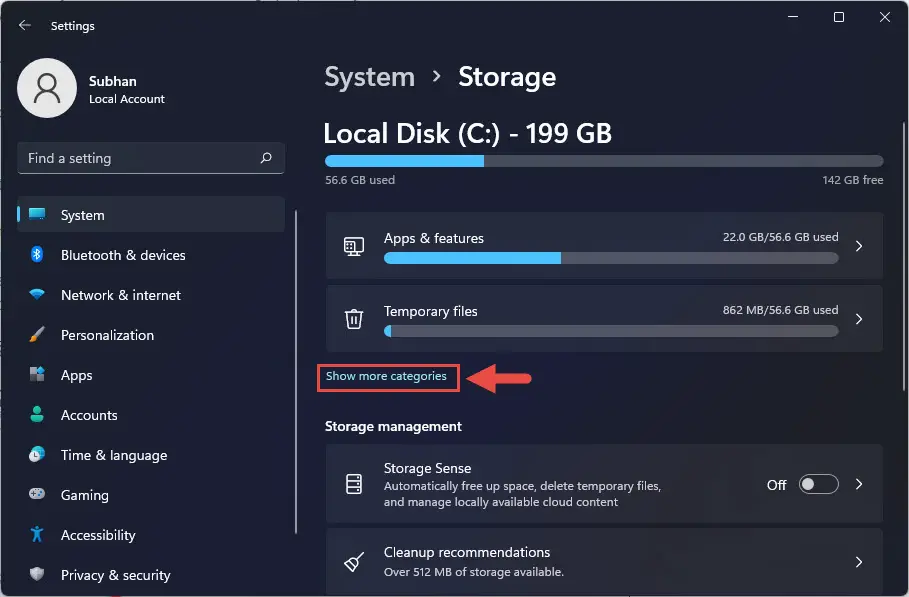The image size is (909, 597).
Task: Close the Settings window
Action: [885, 17]
